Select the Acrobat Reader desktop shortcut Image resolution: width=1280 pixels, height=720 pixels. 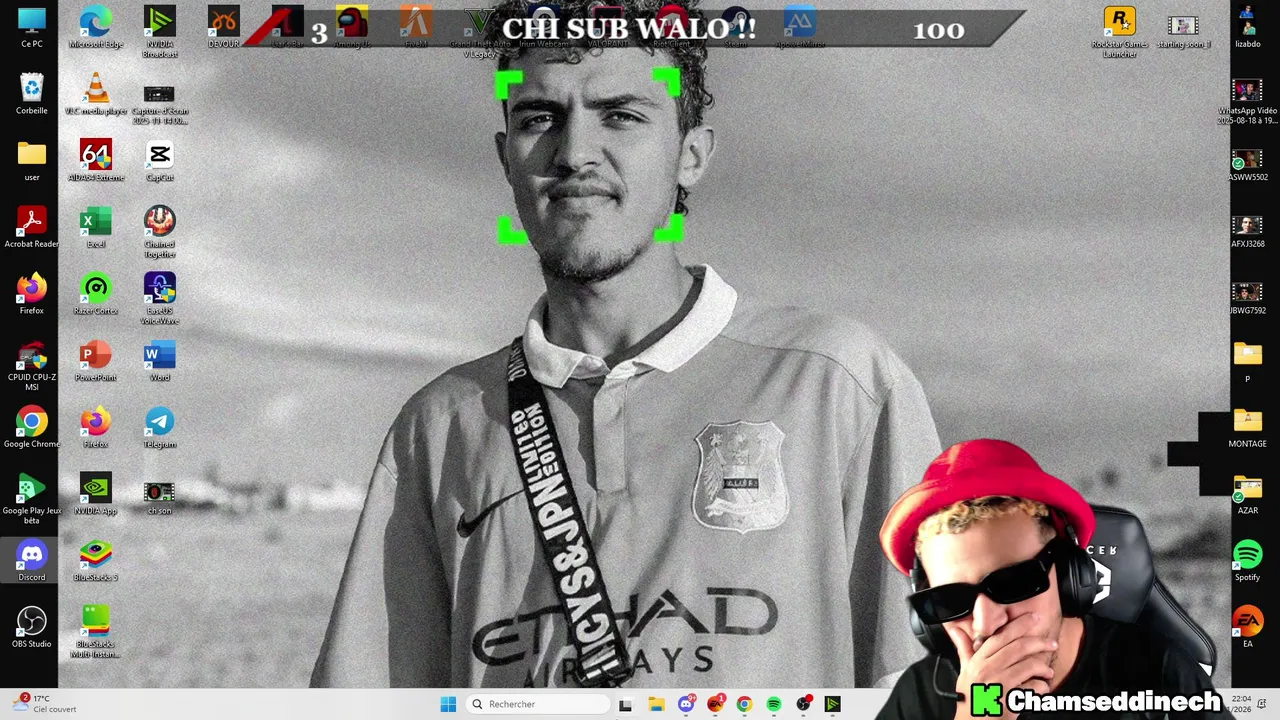[32, 227]
